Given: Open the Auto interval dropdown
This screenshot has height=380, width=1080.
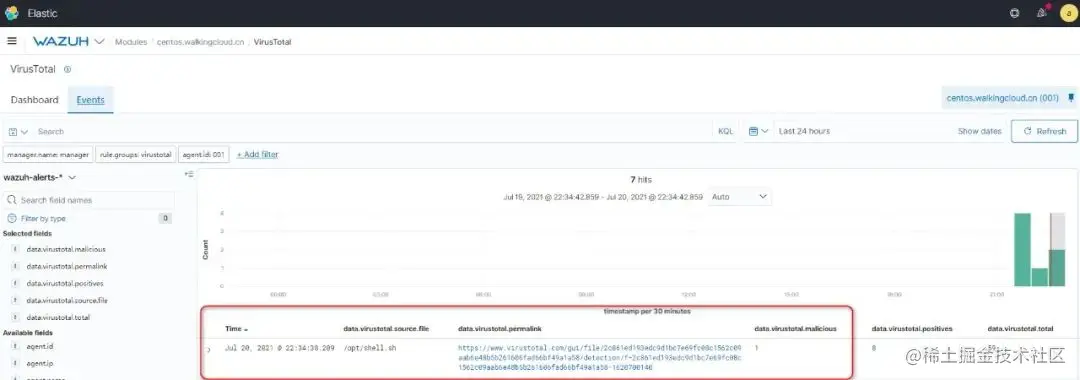Looking at the screenshot, I should [739, 197].
